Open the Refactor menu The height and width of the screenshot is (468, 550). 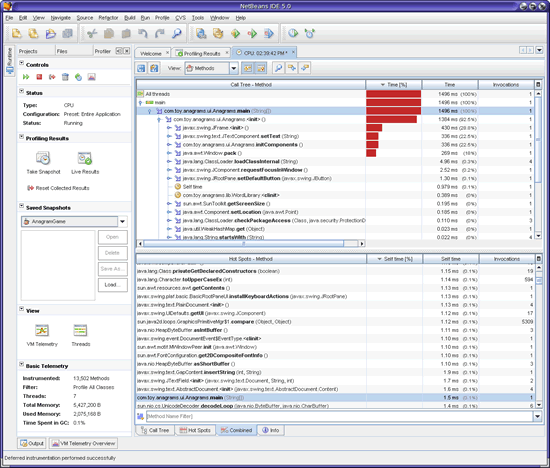(x=108, y=18)
